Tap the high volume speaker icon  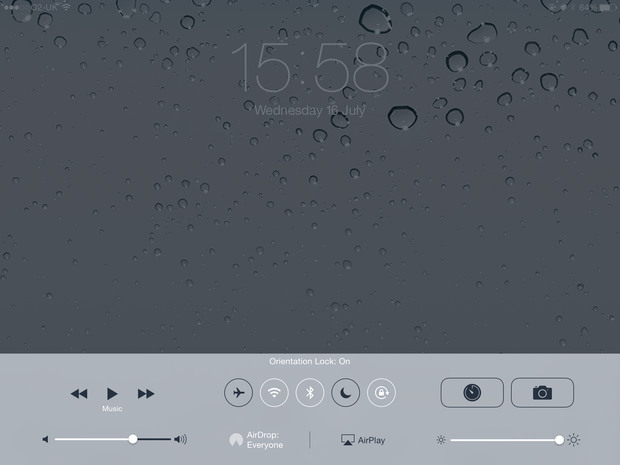(180, 439)
